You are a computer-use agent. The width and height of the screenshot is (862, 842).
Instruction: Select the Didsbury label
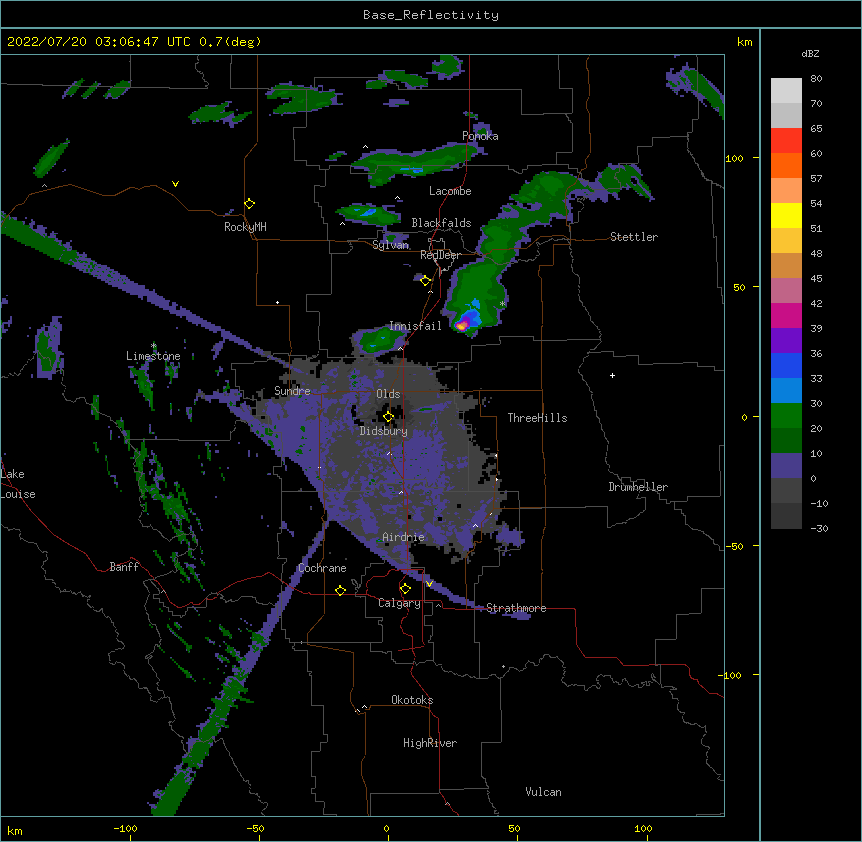click(x=384, y=431)
